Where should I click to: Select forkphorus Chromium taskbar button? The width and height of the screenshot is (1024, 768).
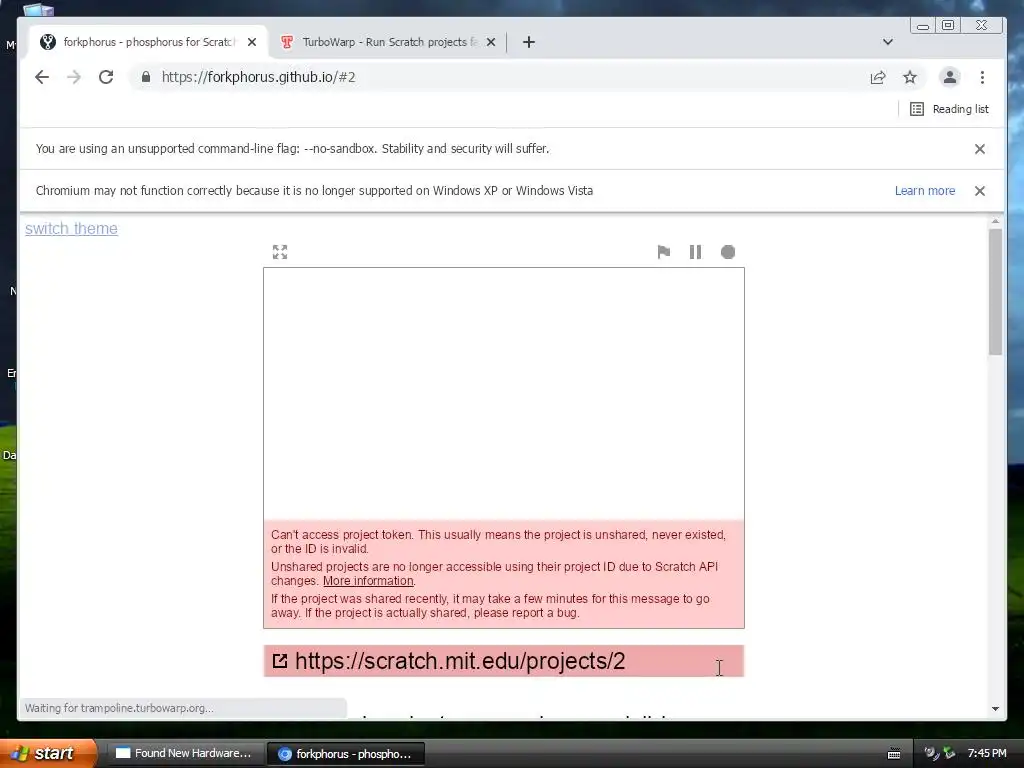pos(345,754)
